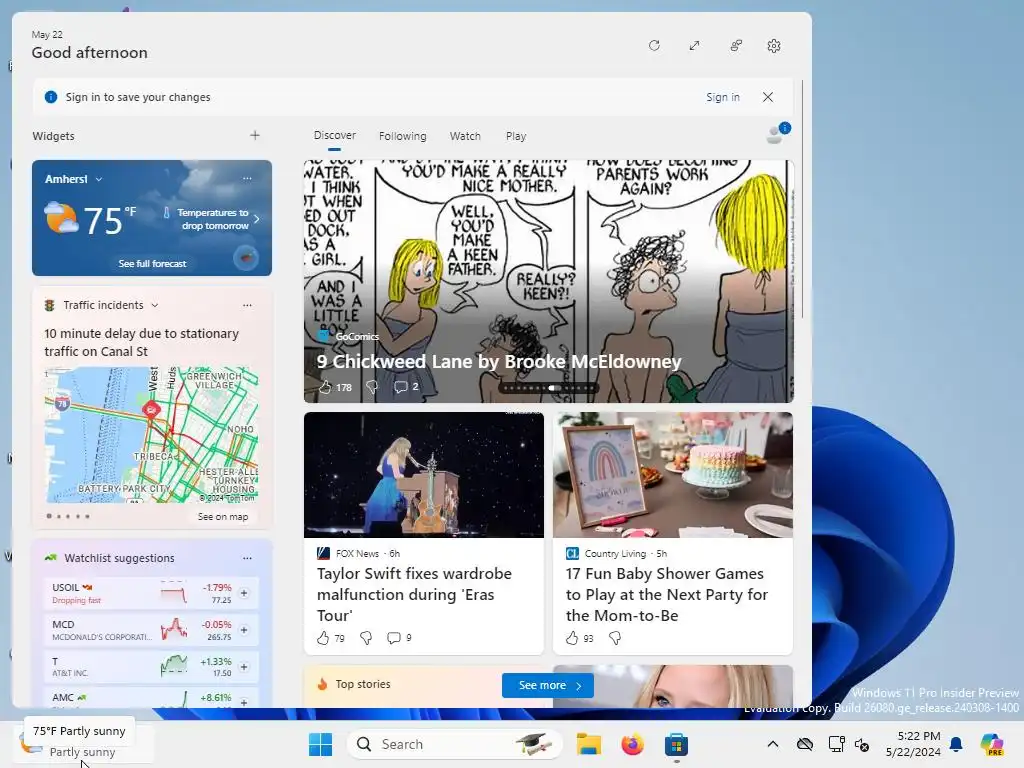Expand the Traffic incidents dropdown
The height and width of the screenshot is (768, 1024).
tap(155, 305)
